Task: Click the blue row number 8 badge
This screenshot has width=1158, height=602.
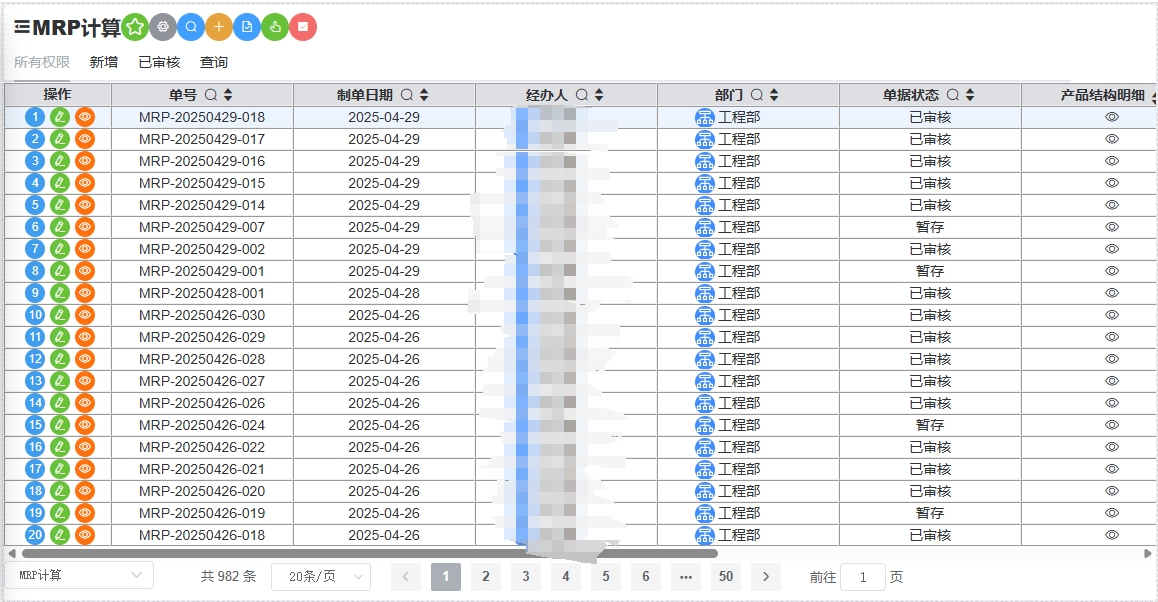Action: [35, 271]
